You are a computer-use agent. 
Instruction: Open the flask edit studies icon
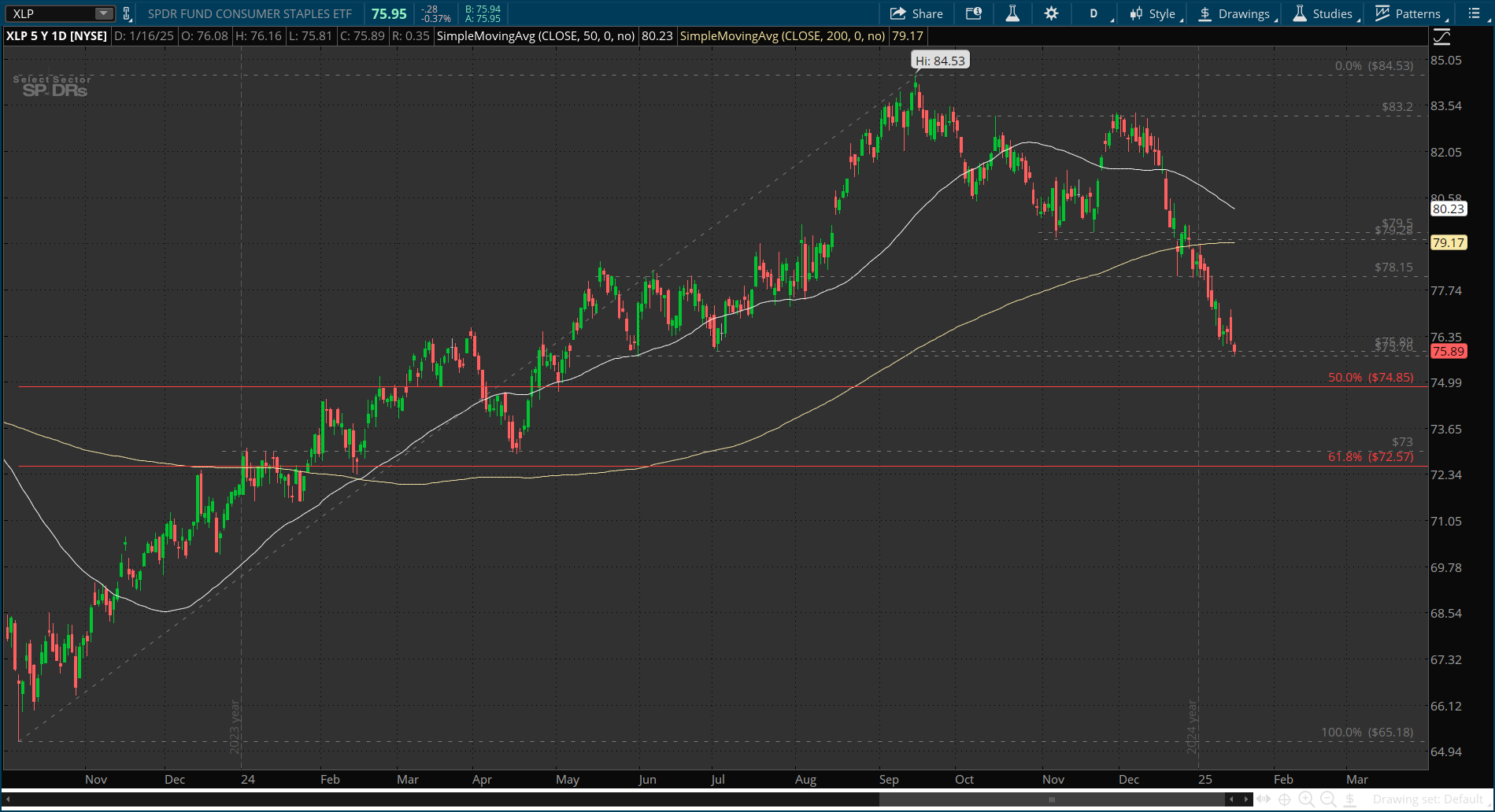pyautogui.click(x=1012, y=13)
